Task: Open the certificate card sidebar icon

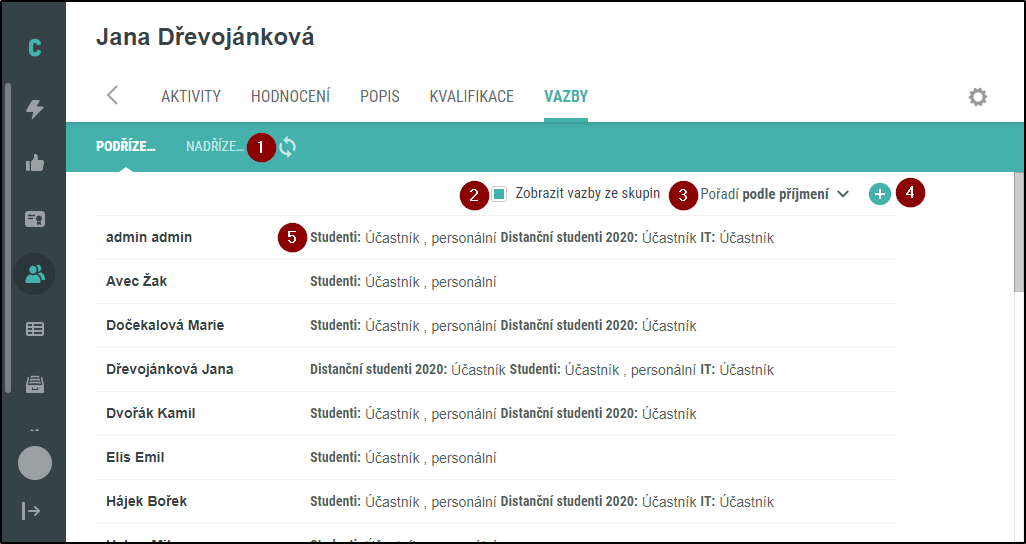Action: click(35, 219)
